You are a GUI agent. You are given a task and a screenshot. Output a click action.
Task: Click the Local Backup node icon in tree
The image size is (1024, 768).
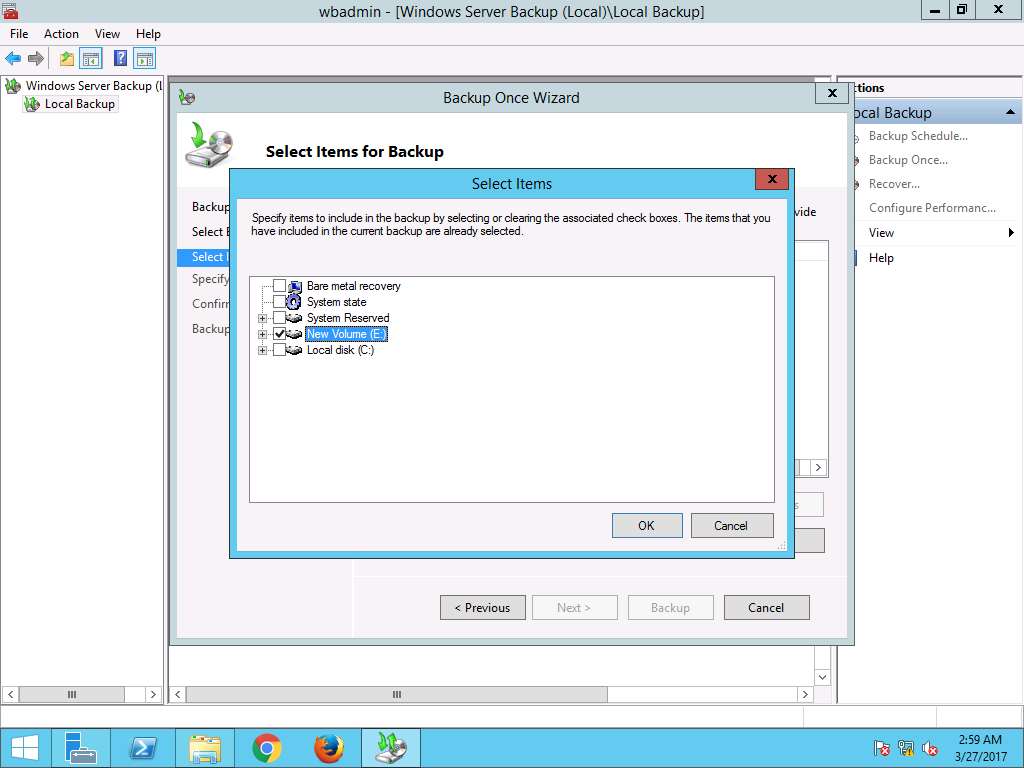31,104
